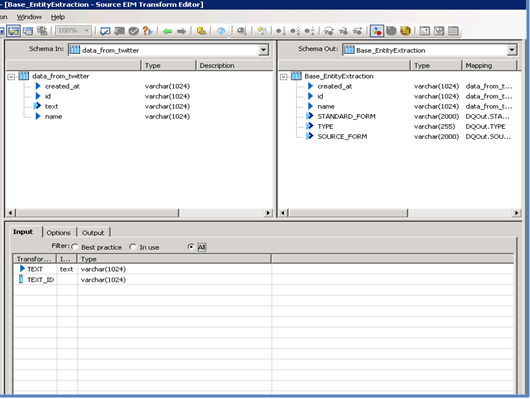Image resolution: width=530 pixels, height=399 pixels.
Task: Click the stacked gray windows toolbar icon
Action: point(42,31)
